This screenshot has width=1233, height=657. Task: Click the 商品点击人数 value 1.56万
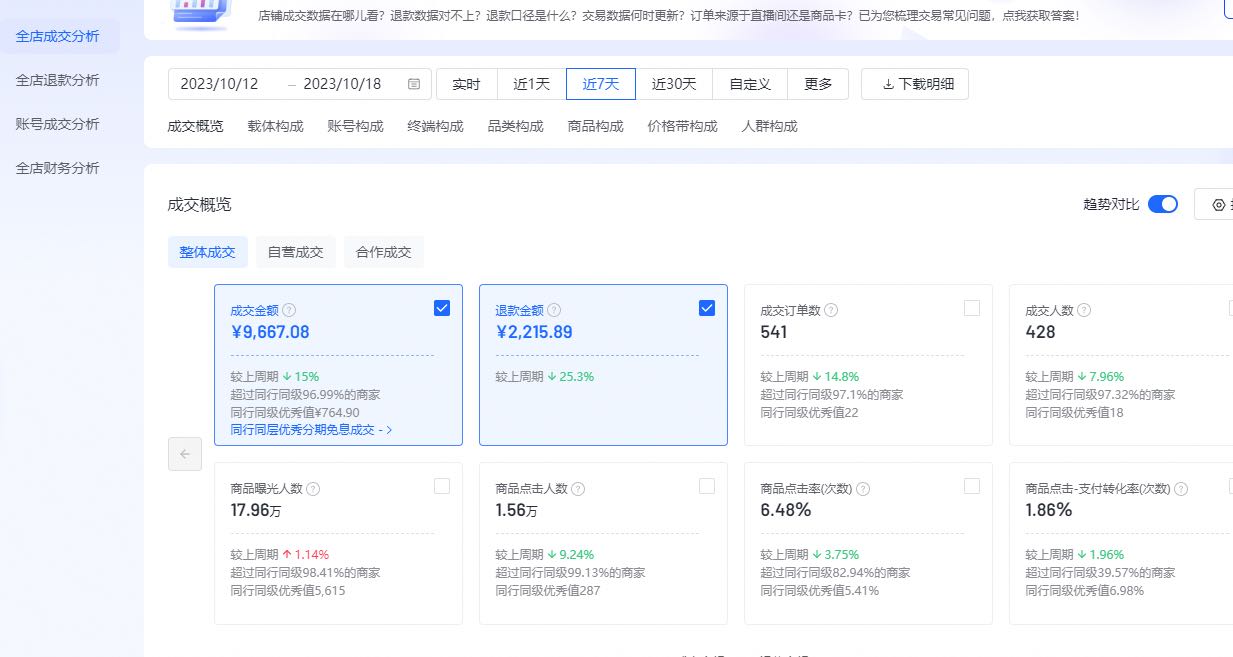[x=516, y=510]
